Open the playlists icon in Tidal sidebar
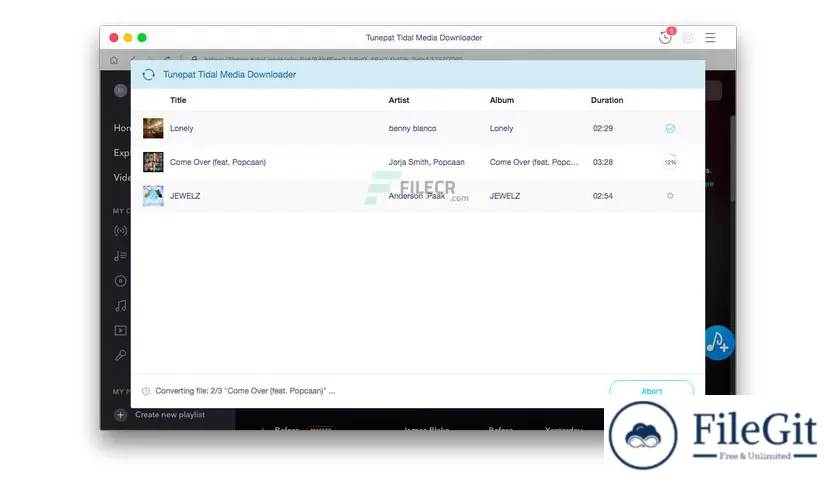The width and height of the screenshot is (836, 484). pyautogui.click(x=120, y=256)
